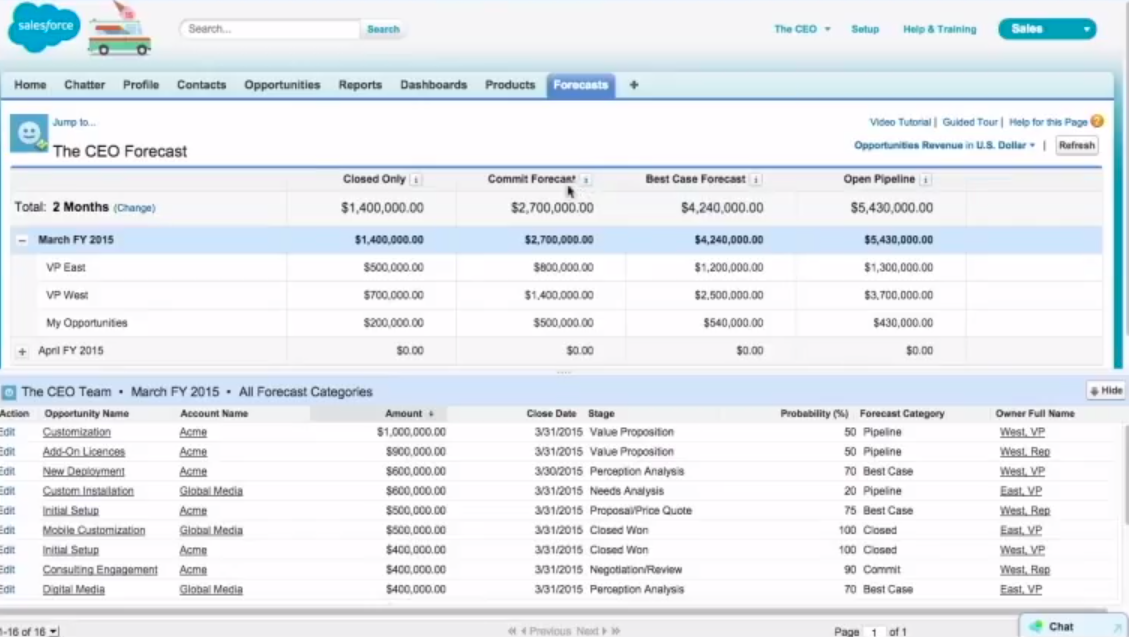Click the Open Pipeline info icon
Screen dimensions: 1129x637
coord(926,180)
